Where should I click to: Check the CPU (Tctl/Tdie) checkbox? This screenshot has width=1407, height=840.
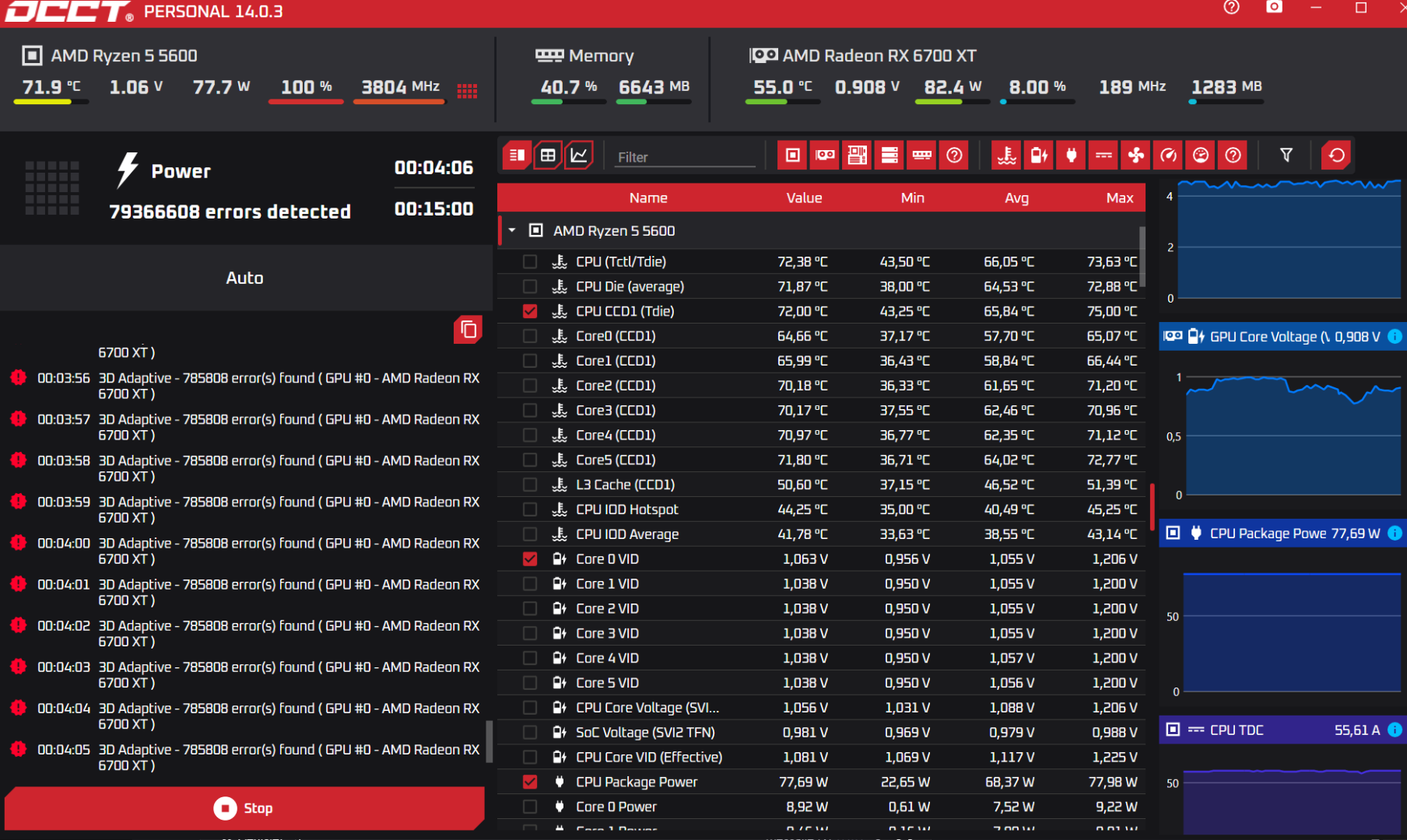[530, 262]
